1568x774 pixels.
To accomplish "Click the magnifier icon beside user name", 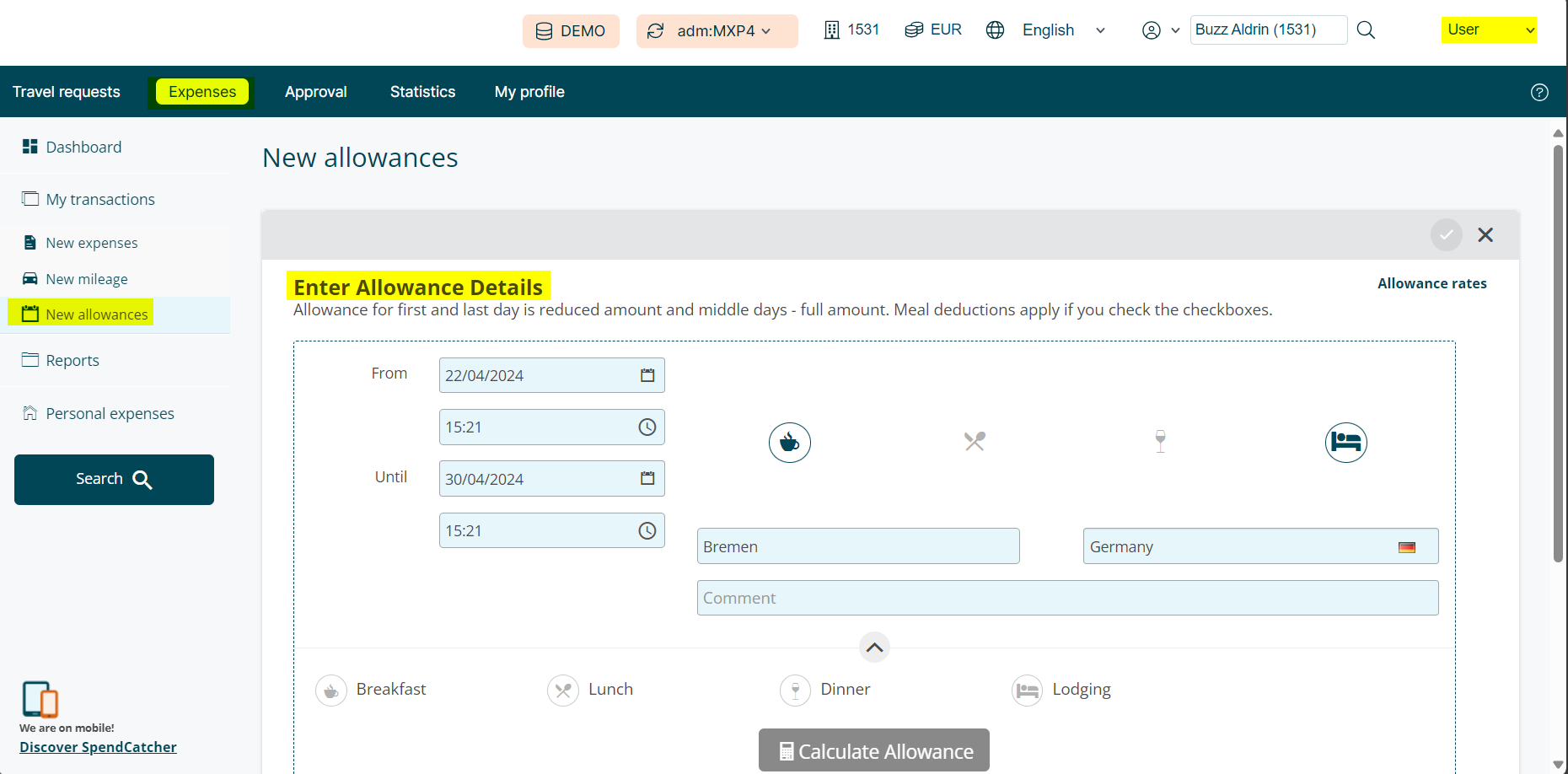I will click(x=1366, y=30).
